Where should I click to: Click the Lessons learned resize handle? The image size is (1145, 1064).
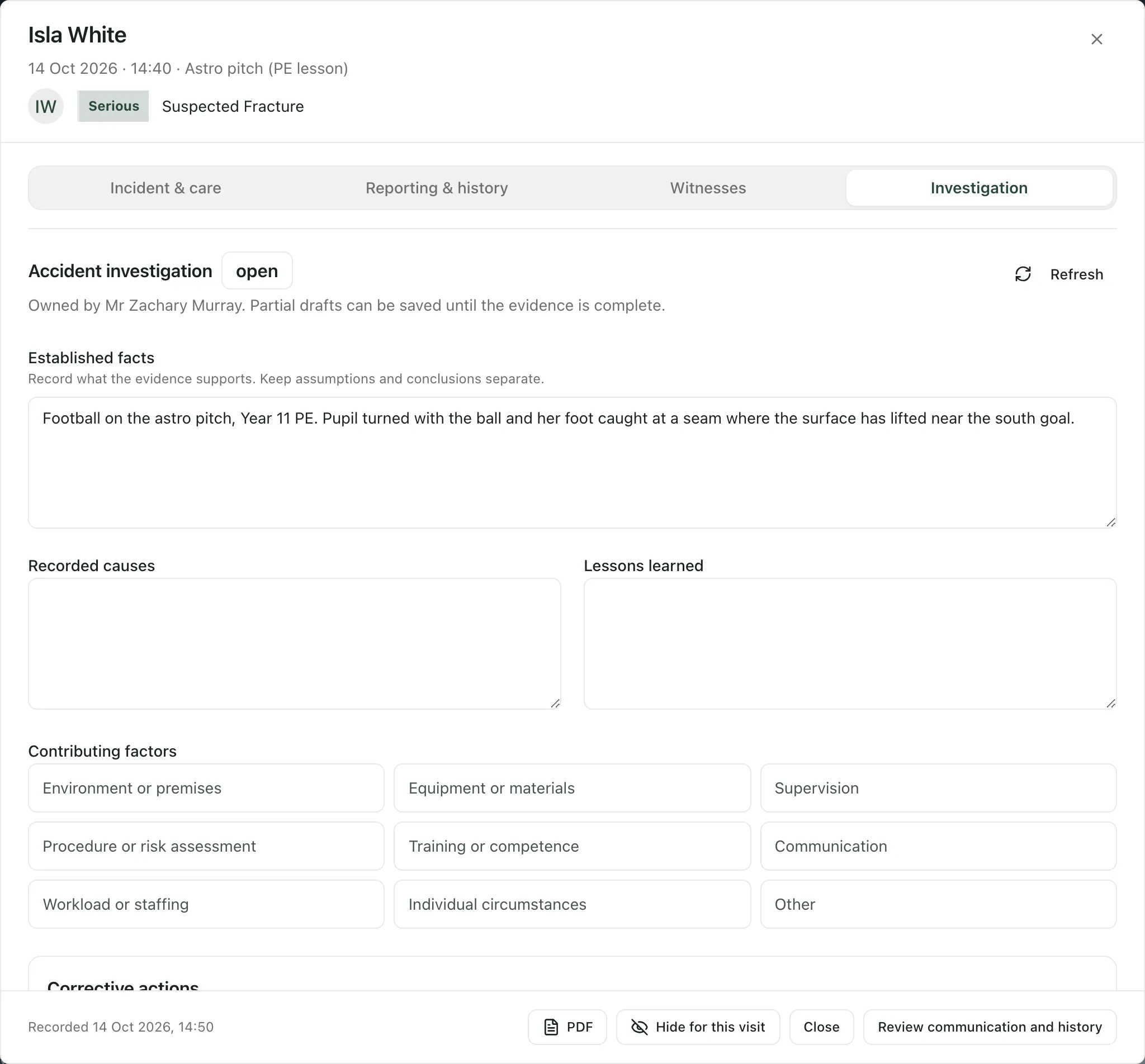click(x=1111, y=703)
